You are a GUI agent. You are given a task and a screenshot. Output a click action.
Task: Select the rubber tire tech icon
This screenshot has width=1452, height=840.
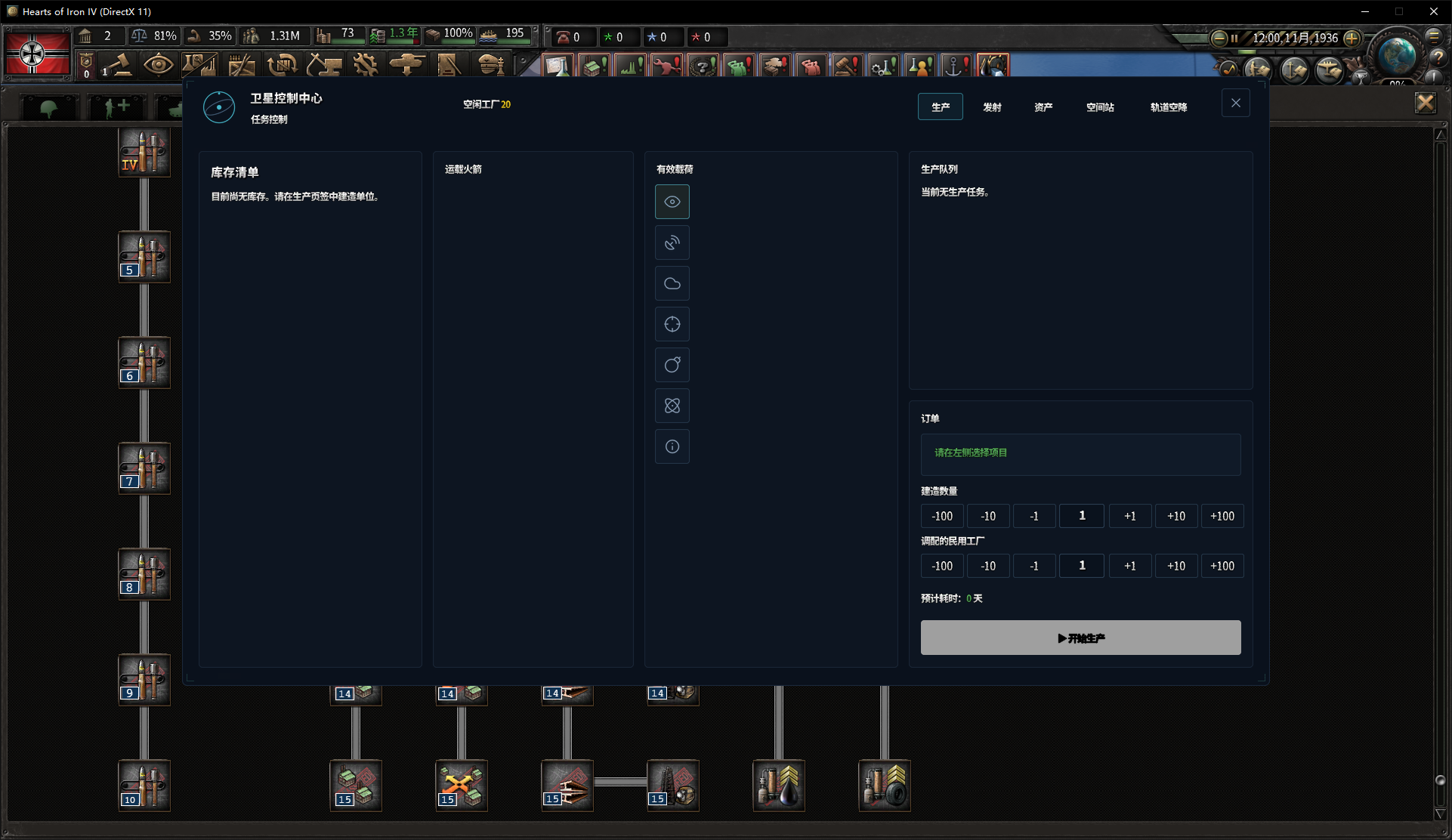coord(885,786)
